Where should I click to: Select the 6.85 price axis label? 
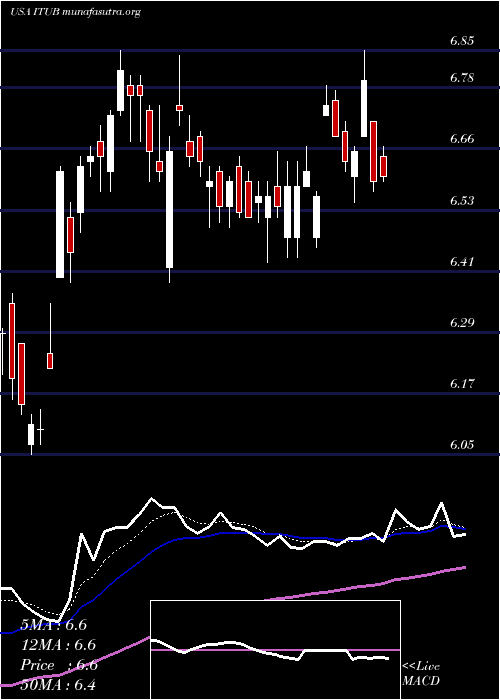(462, 41)
